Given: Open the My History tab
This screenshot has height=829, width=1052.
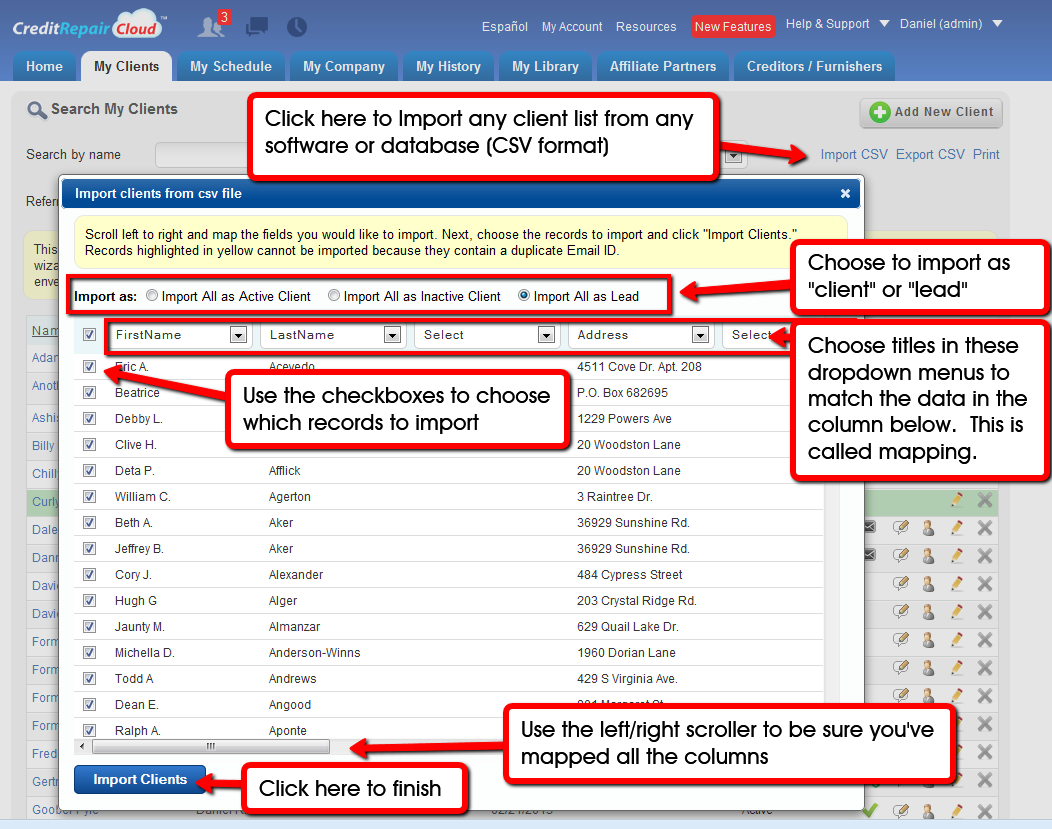Looking at the screenshot, I should tap(448, 66).
